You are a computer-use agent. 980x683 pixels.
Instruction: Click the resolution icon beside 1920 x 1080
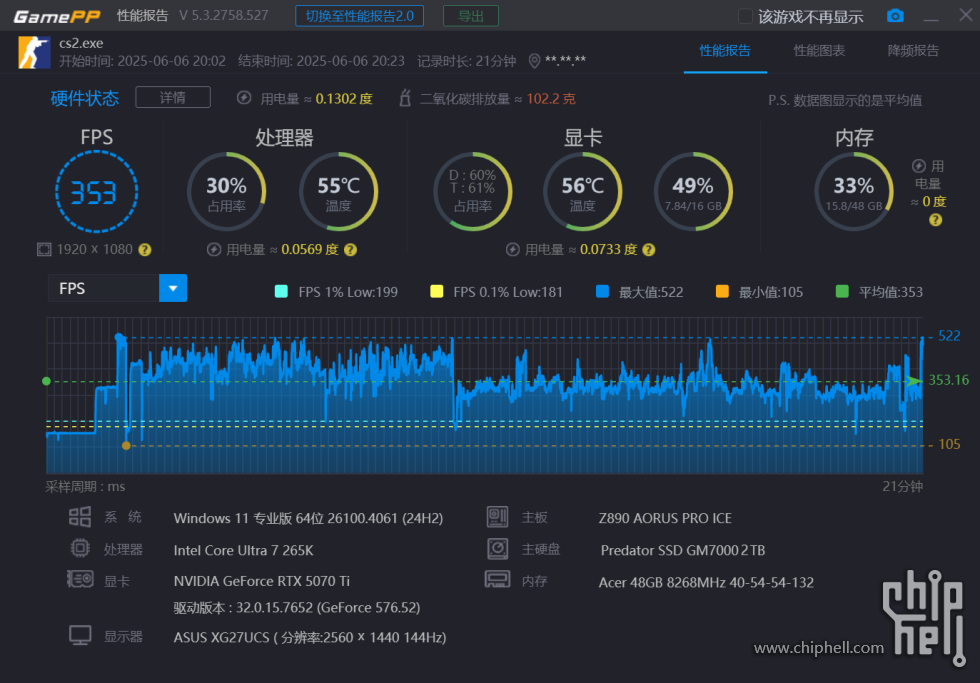tap(44, 250)
